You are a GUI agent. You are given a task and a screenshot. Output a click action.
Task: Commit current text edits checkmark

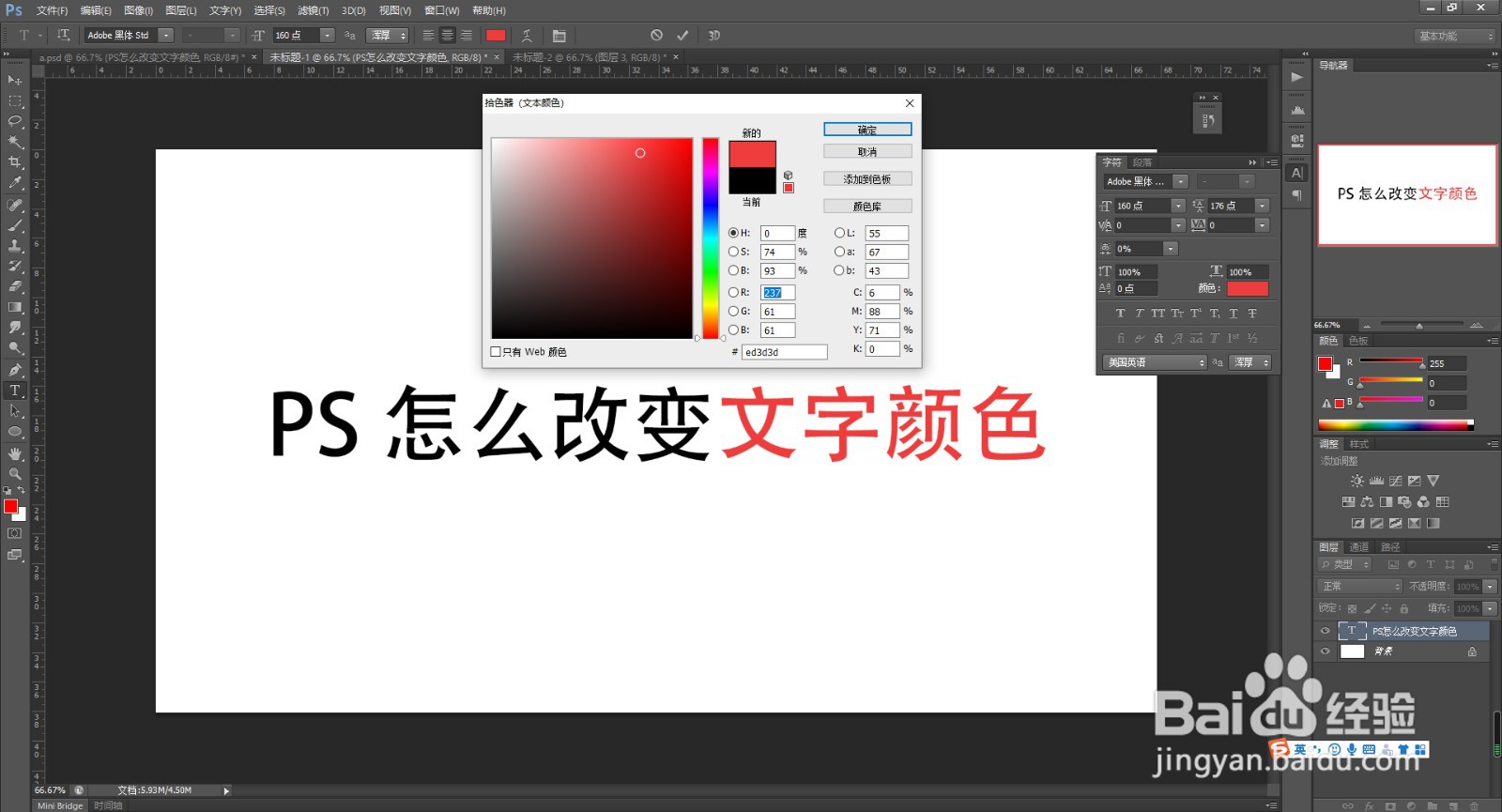(682, 36)
